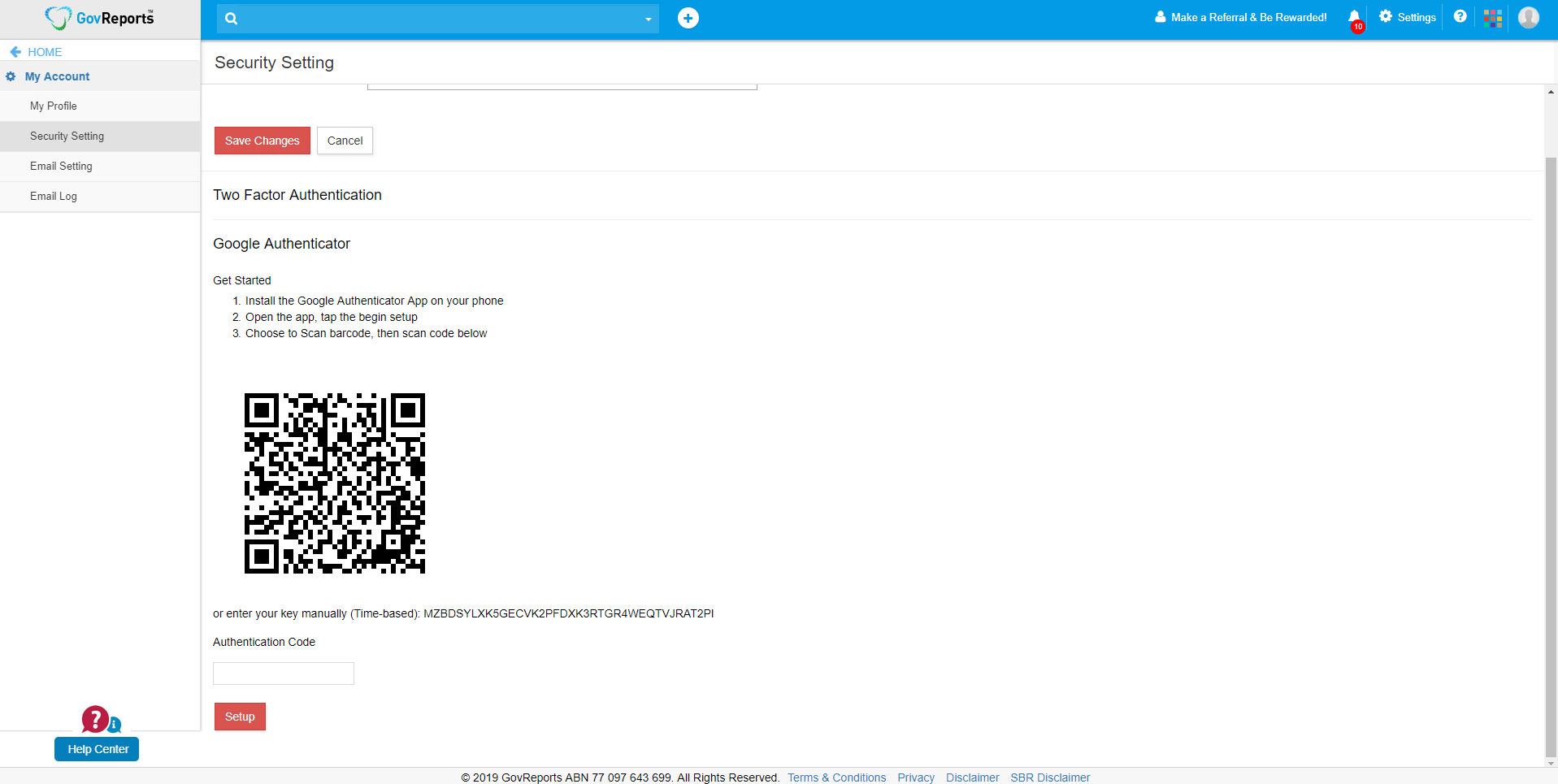Click the search input box in header

(x=439, y=19)
